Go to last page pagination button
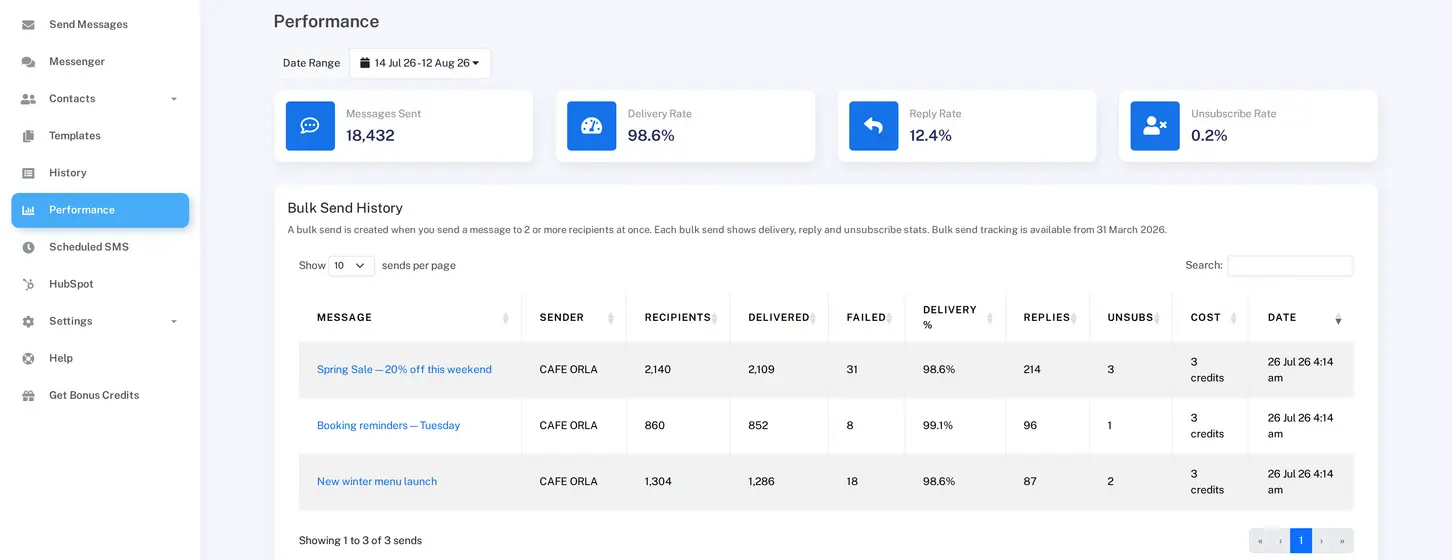 click(x=1342, y=541)
